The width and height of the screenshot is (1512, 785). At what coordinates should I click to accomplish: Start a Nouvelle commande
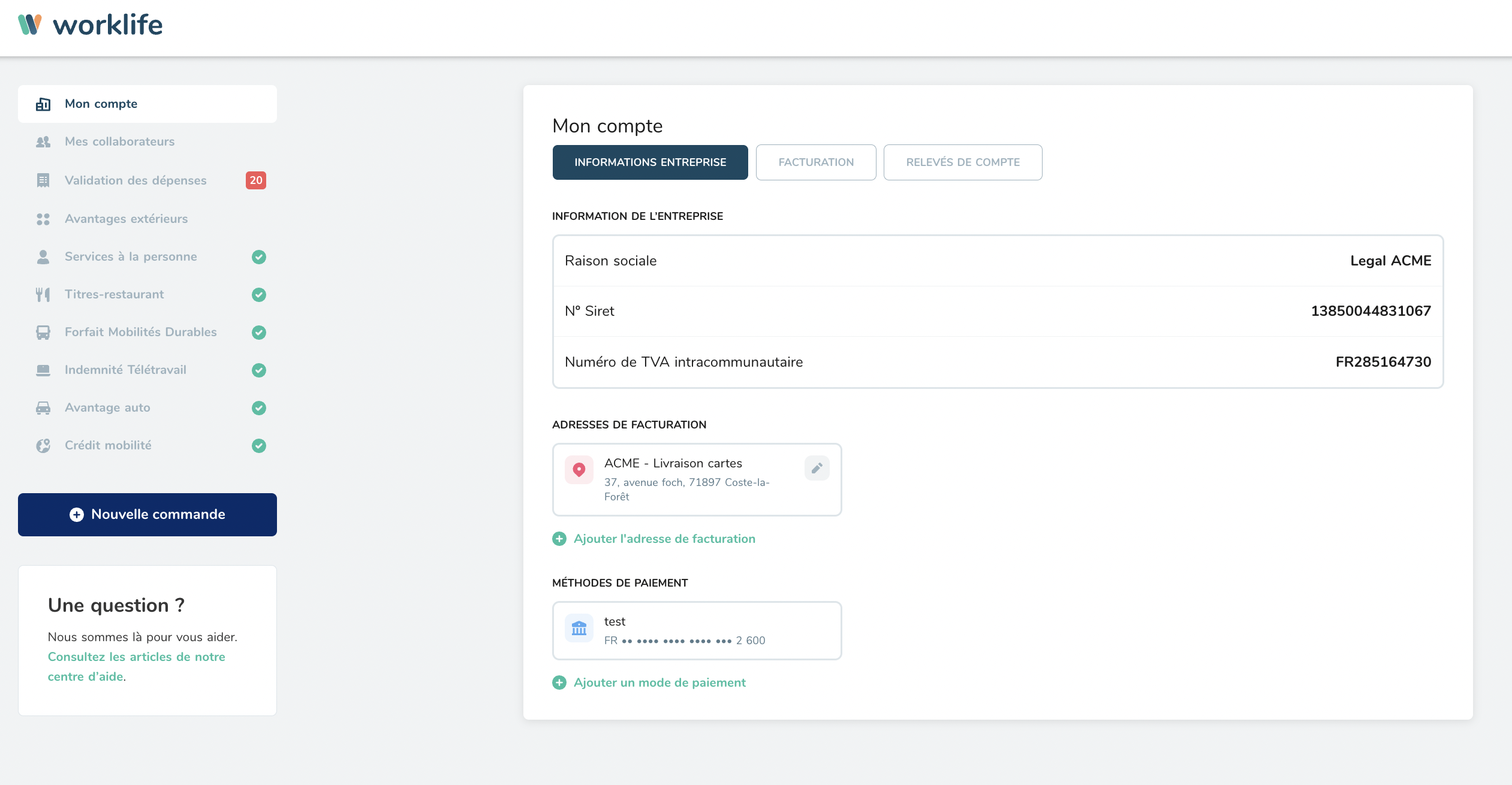pyautogui.click(x=147, y=515)
